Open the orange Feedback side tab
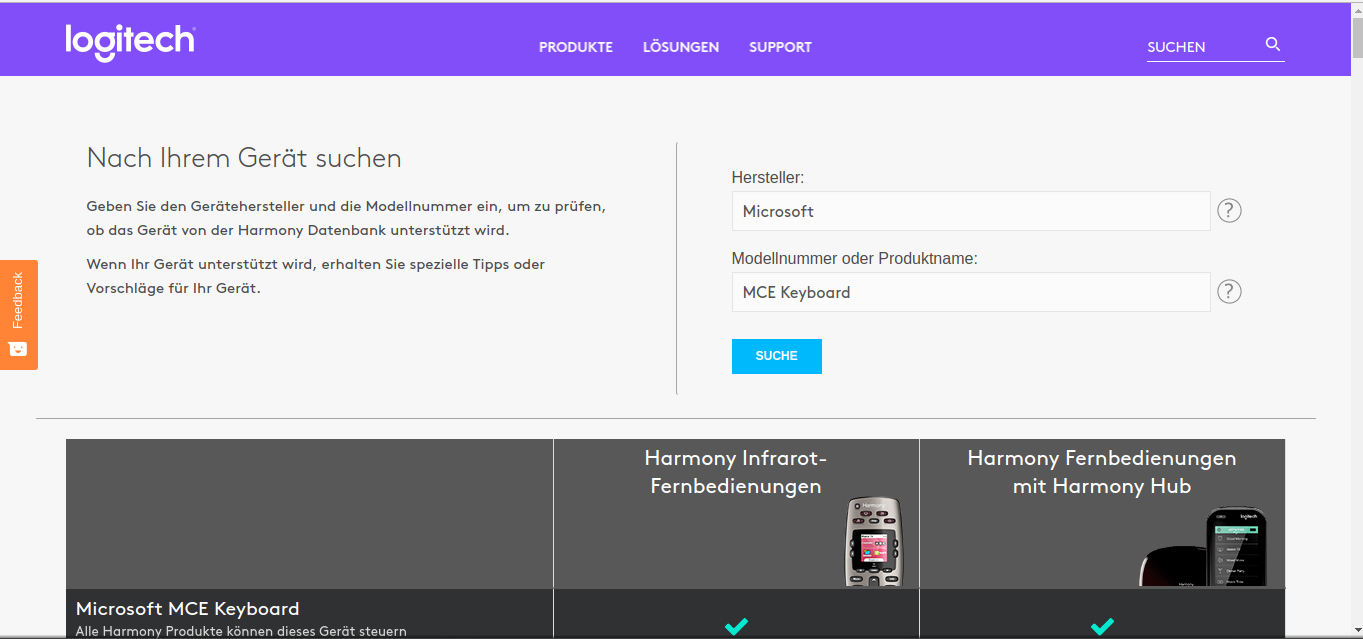Viewport: 1363px width, 639px height. pos(19,315)
